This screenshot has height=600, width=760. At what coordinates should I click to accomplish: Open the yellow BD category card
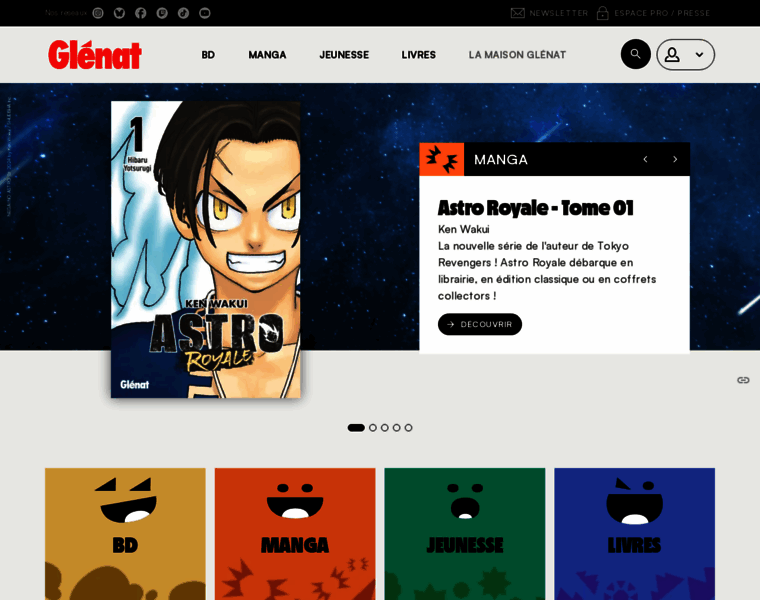point(125,534)
